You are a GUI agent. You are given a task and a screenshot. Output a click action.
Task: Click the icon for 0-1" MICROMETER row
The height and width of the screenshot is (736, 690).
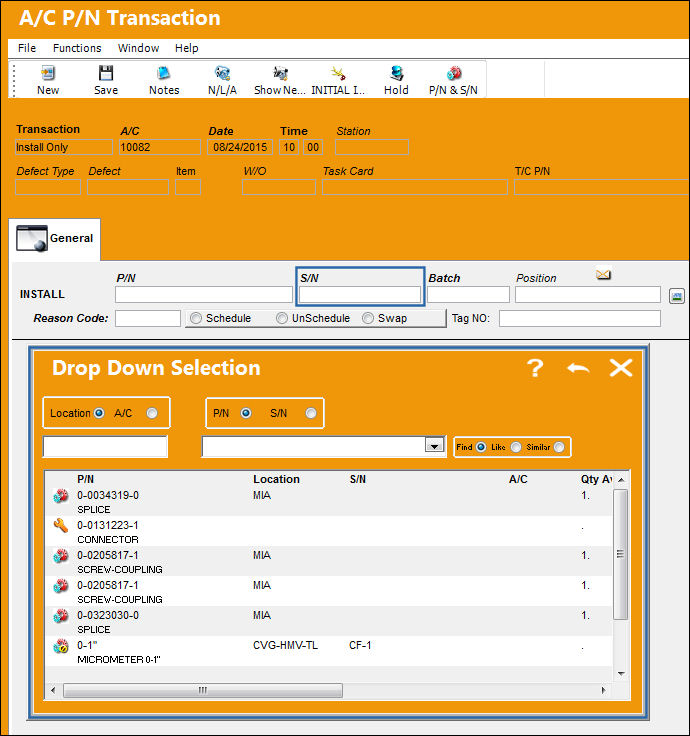pyautogui.click(x=61, y=646)
